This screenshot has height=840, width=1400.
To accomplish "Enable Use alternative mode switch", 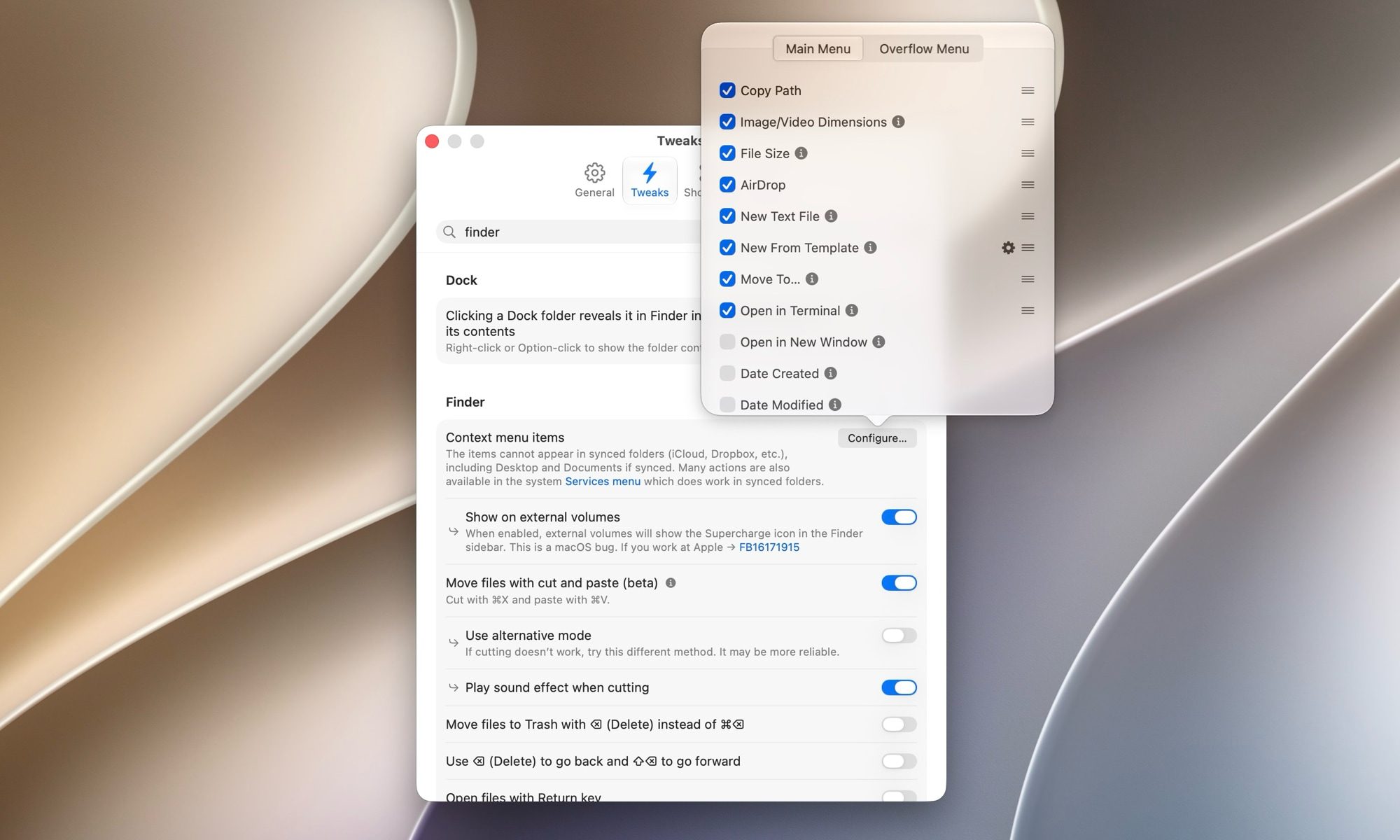I will [899, 636].
